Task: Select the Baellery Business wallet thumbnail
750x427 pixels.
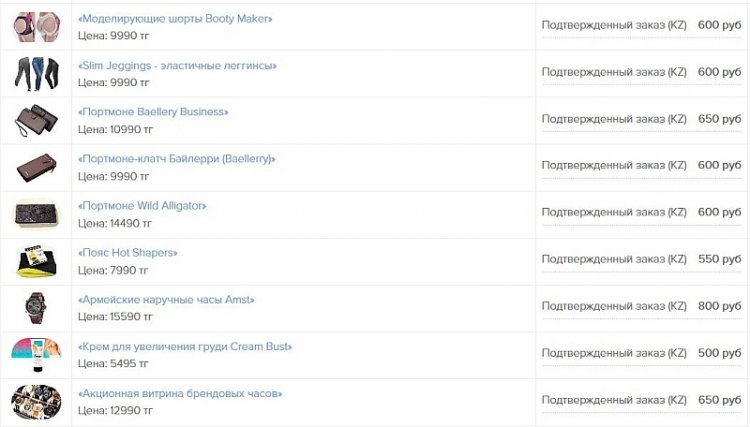Action: click(x=36, y=121)
